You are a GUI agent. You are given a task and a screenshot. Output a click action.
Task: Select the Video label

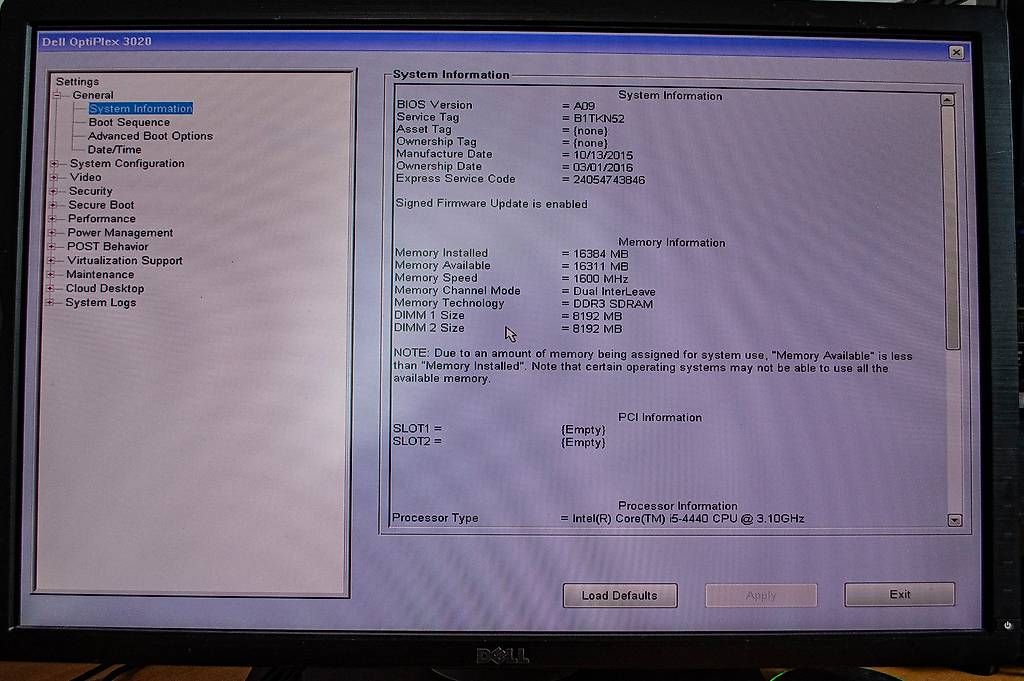(x=86, y=177)
